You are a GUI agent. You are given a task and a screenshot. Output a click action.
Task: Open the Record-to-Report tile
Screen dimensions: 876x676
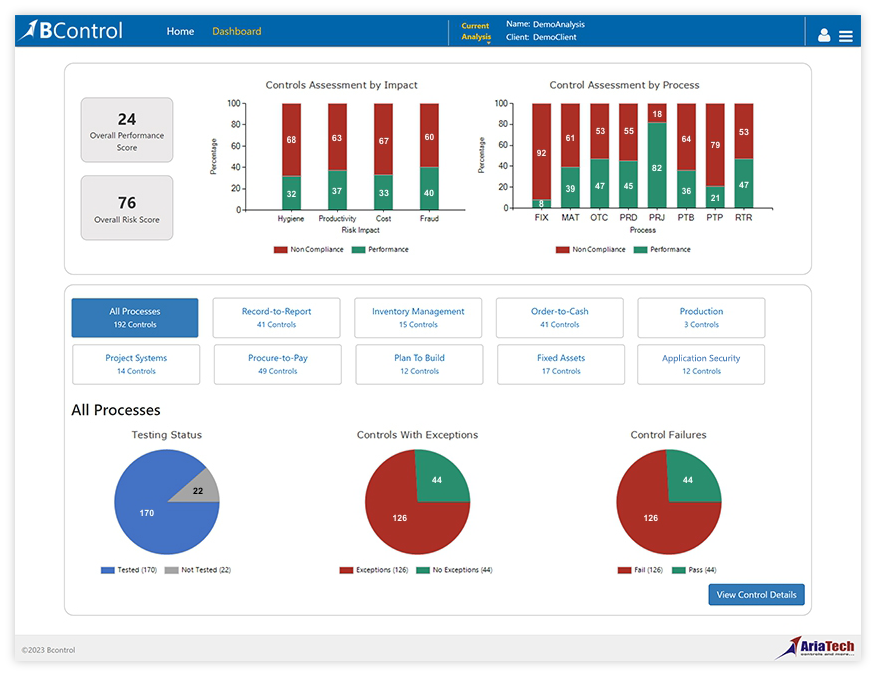276,317
